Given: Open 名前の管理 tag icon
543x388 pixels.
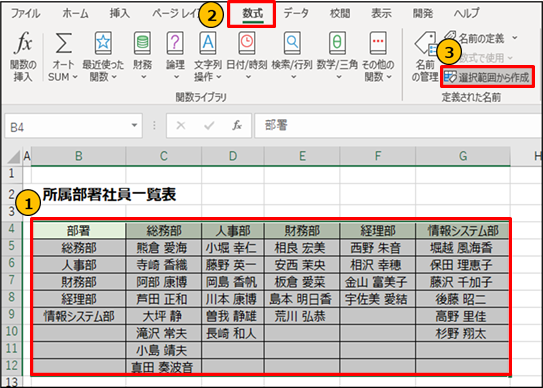Looking at the screenshot, I should [425, 44].
